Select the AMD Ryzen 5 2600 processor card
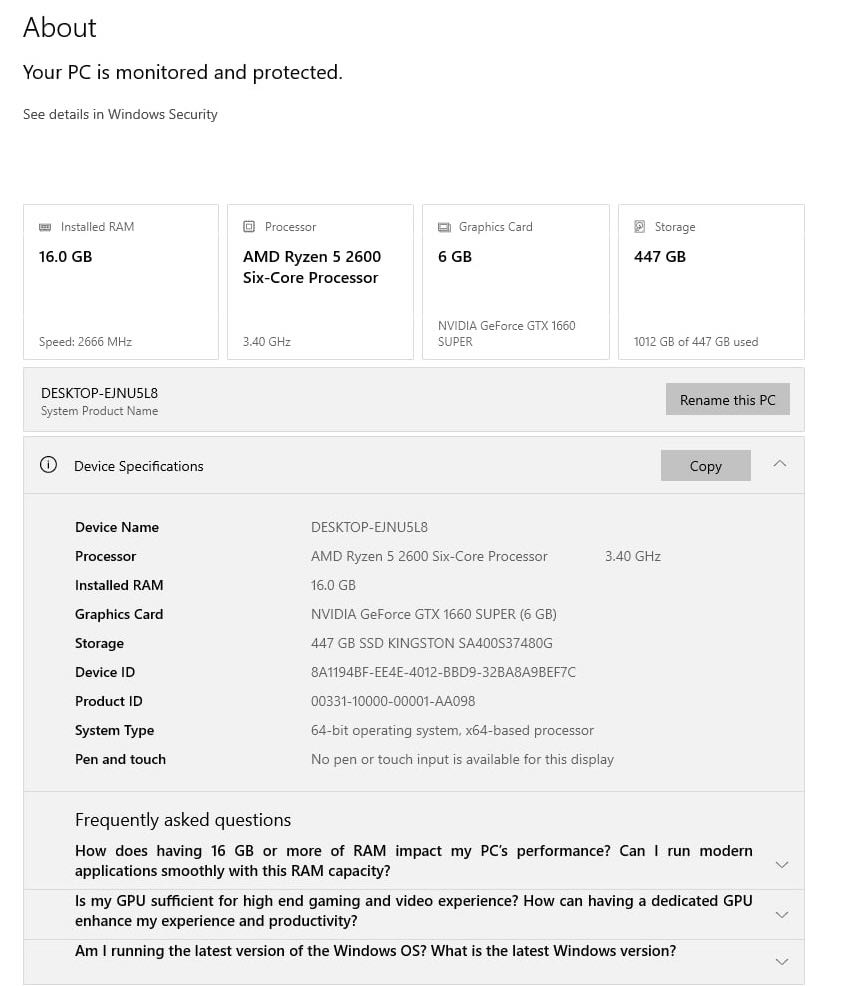 (320, 282)
